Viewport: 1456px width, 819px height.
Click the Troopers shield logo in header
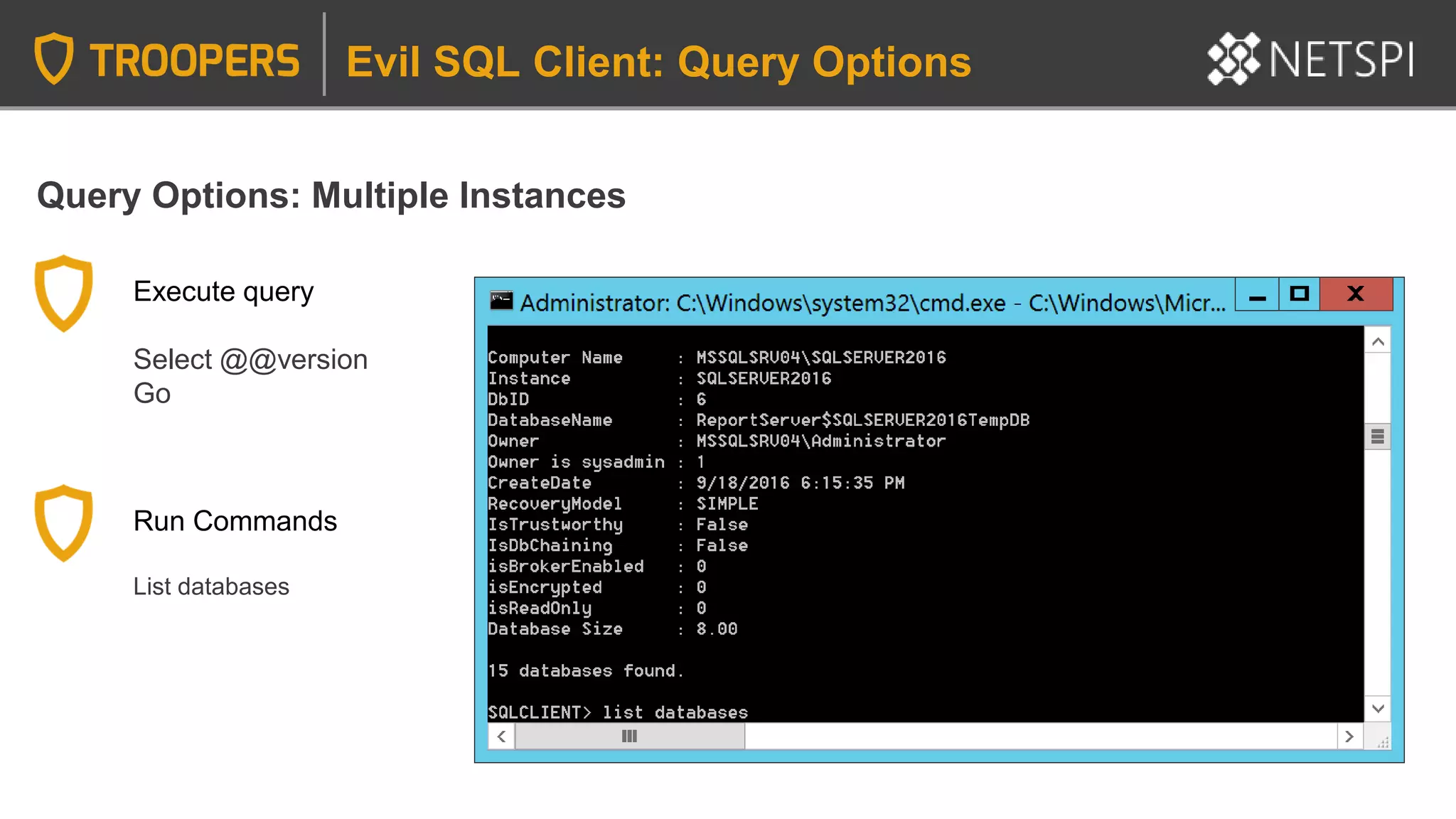pos(54,58)
